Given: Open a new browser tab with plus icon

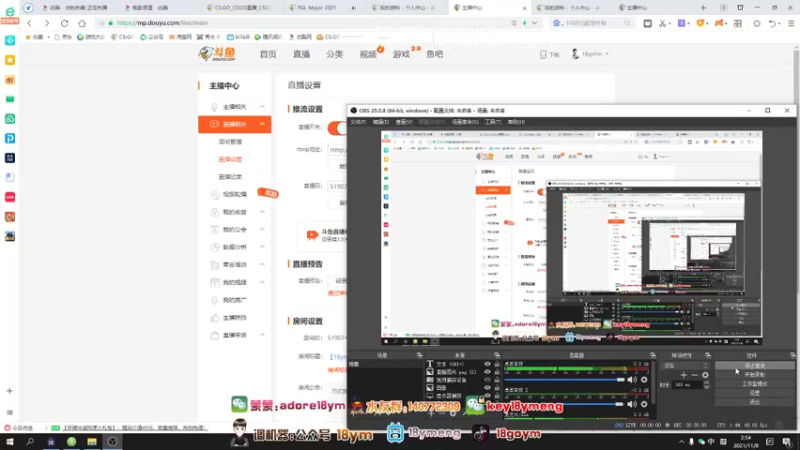Looking at the screenshot, I should (703, 8).
